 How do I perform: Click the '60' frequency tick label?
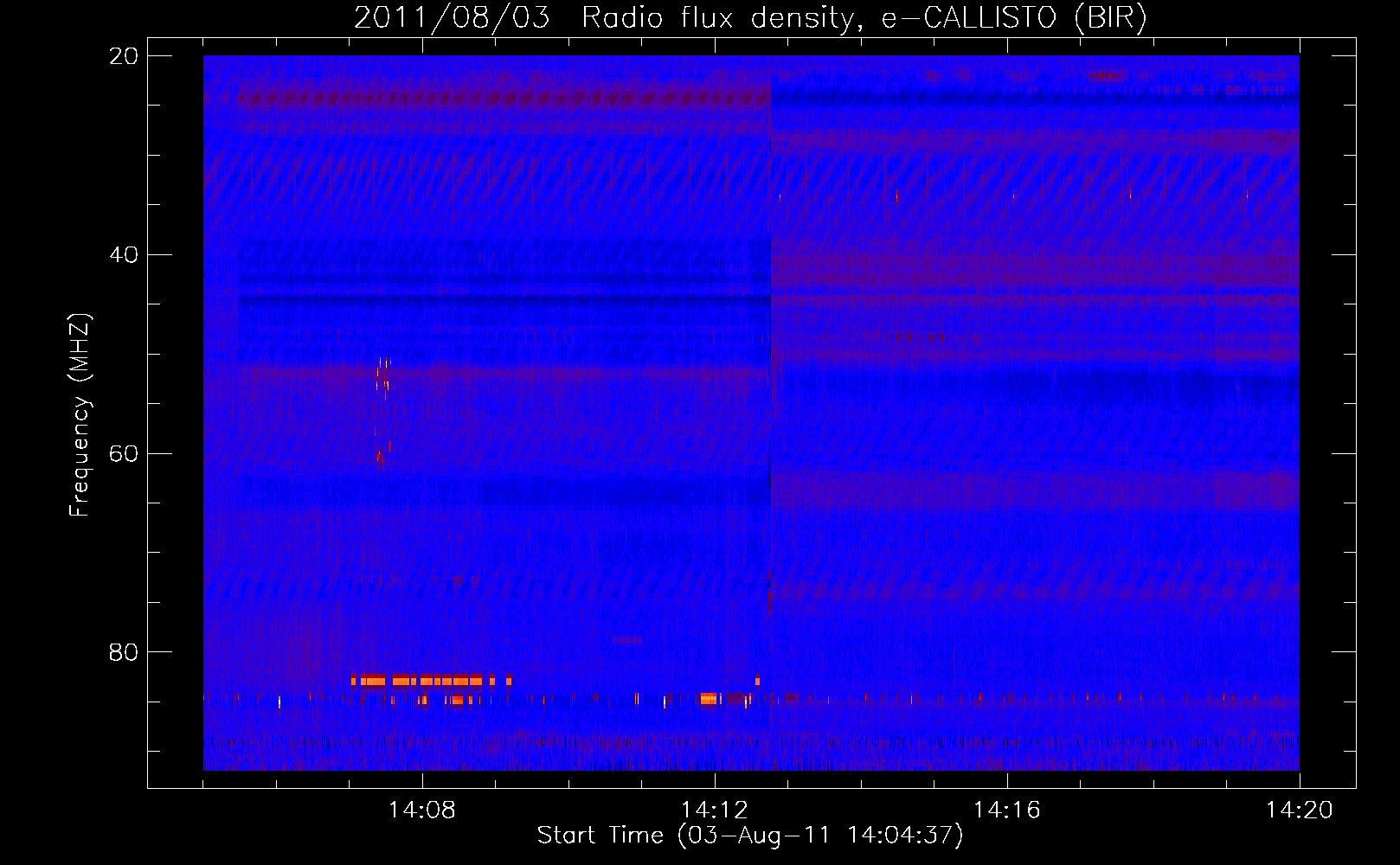click(124, 453)
